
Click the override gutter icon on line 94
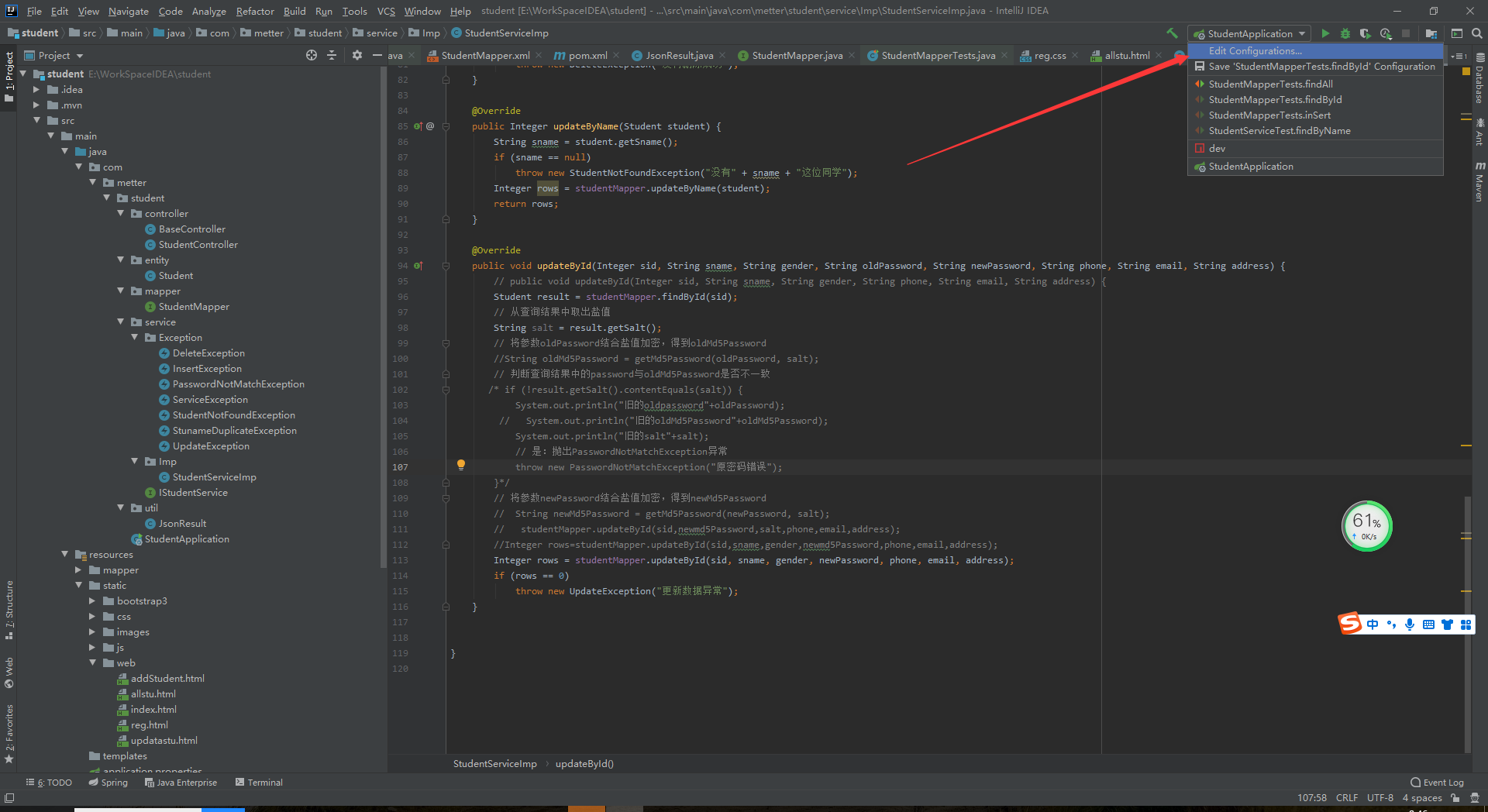pos(418,266)
